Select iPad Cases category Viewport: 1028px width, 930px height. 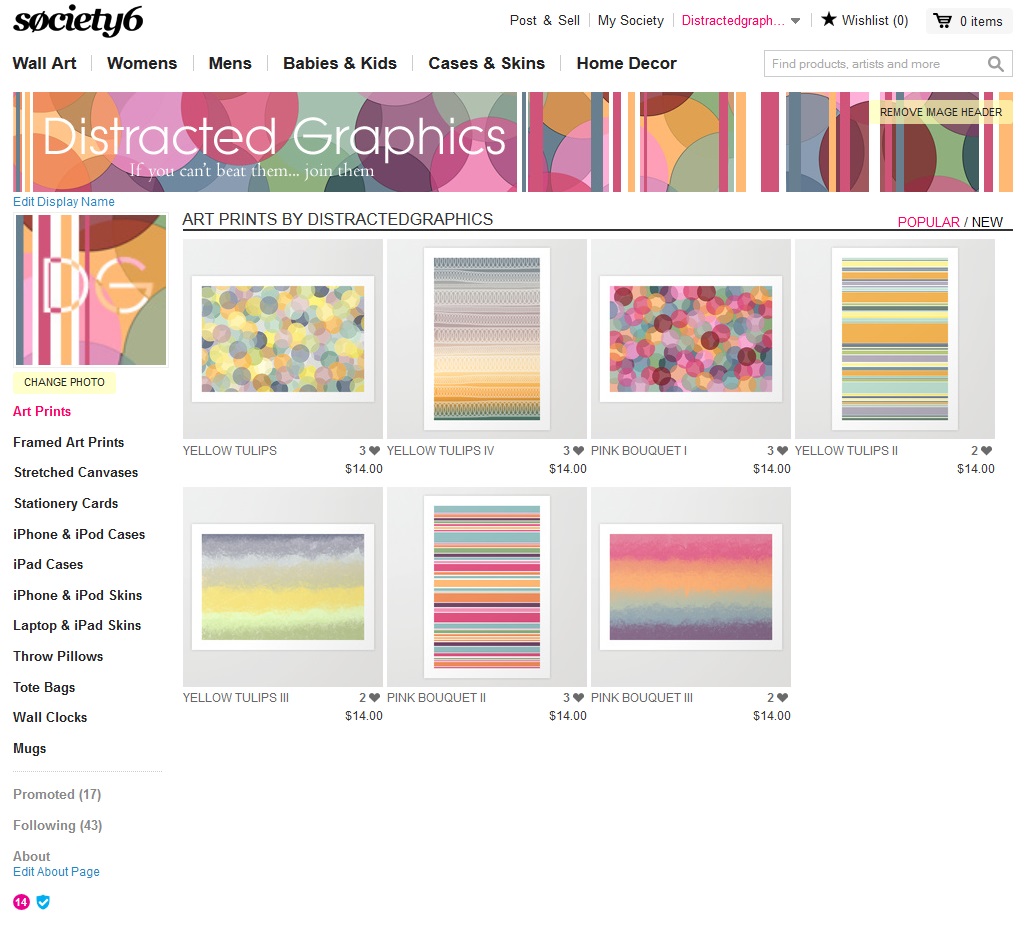coord(49,564)
